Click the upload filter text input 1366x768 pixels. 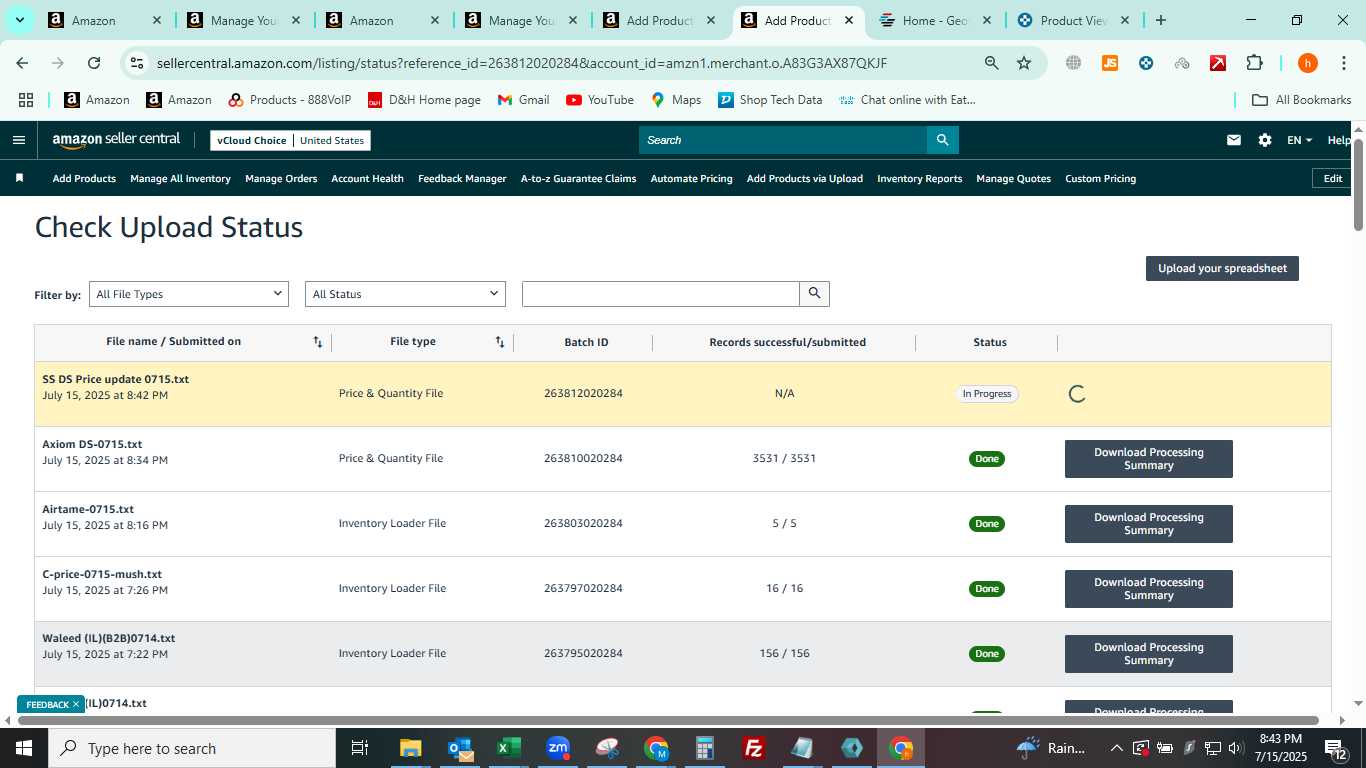tap(661, 294)
